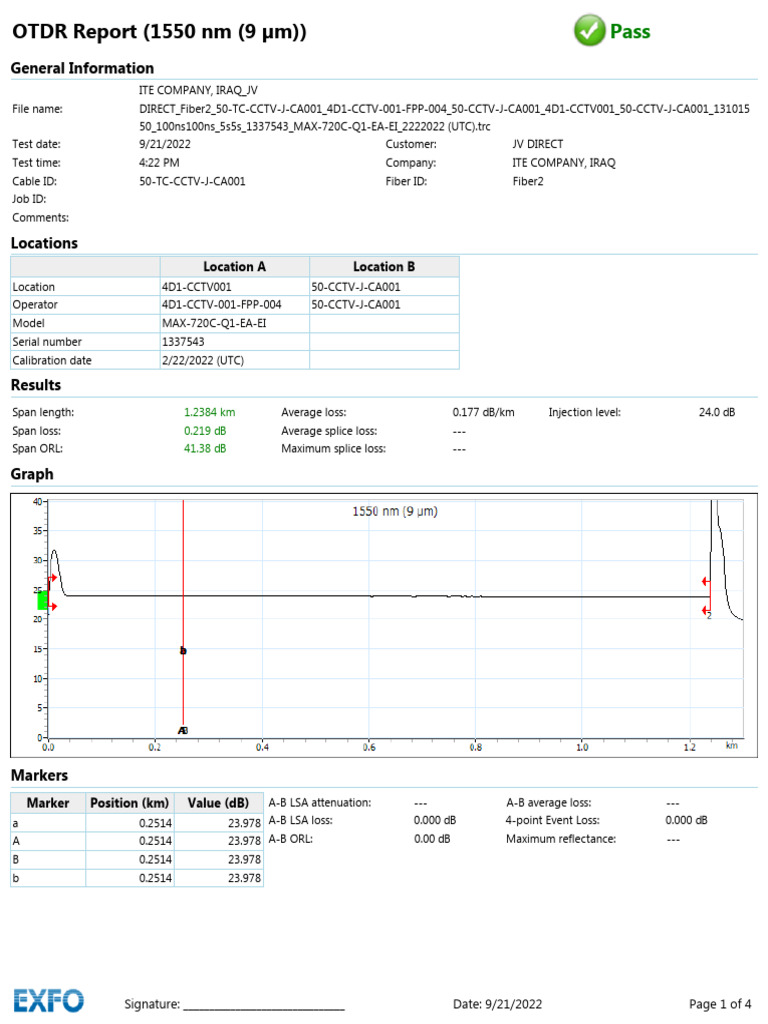Click the green launch-level block on the graph
Screen dimensions: 768x1024
tap(42, 600)
